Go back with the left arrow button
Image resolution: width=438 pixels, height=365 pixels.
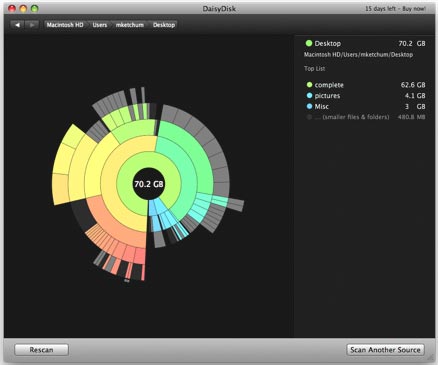[17, 25]
